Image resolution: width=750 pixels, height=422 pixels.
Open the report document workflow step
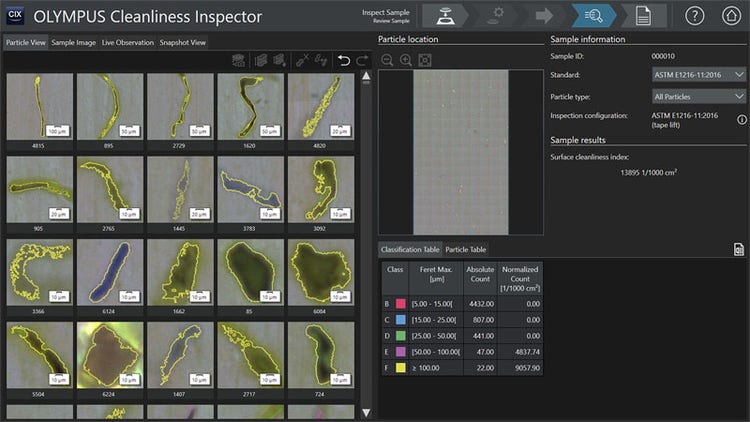tap(643, 16)
